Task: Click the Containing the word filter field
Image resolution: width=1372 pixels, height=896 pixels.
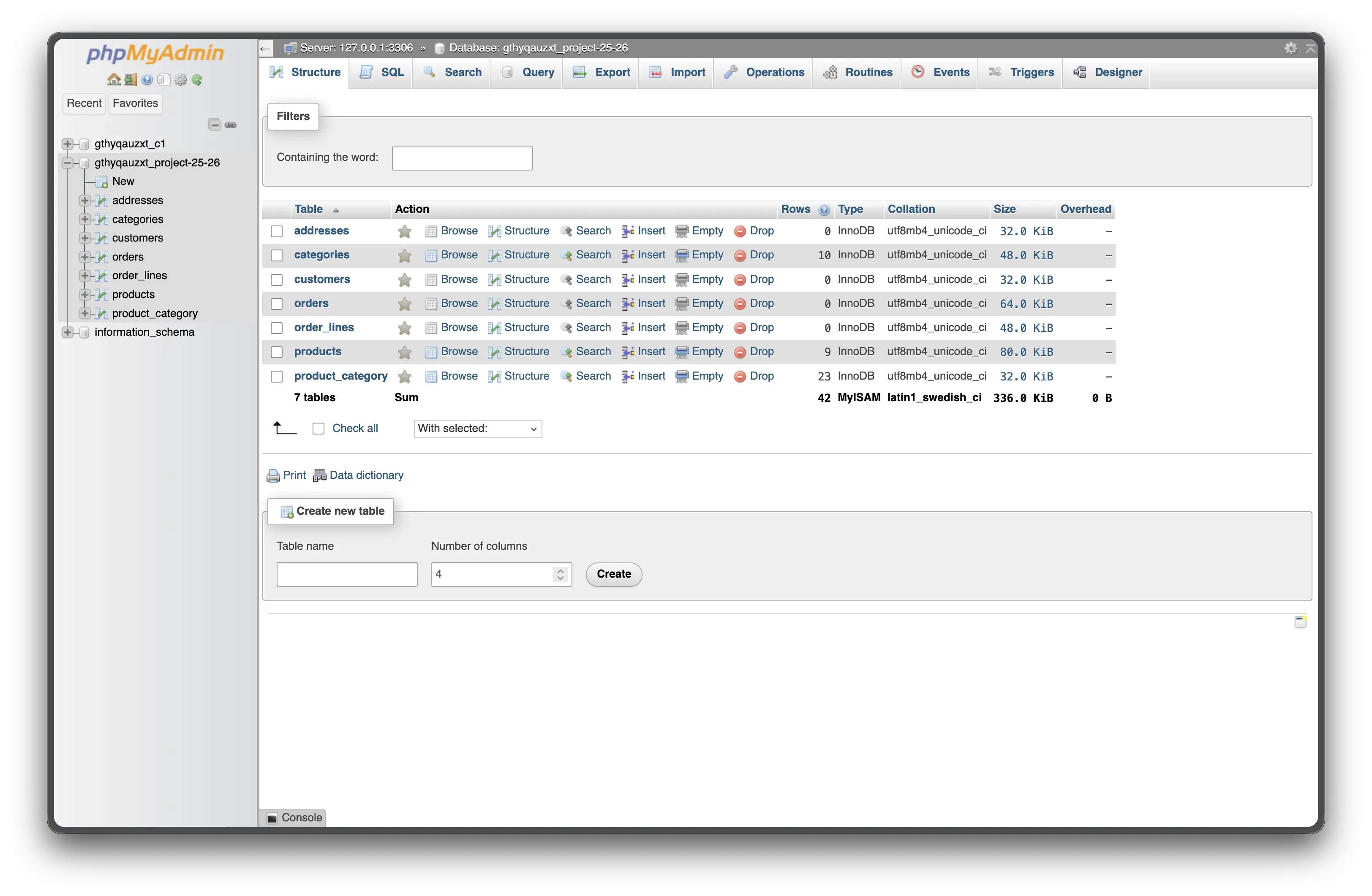Action: (x=462, y=158)
